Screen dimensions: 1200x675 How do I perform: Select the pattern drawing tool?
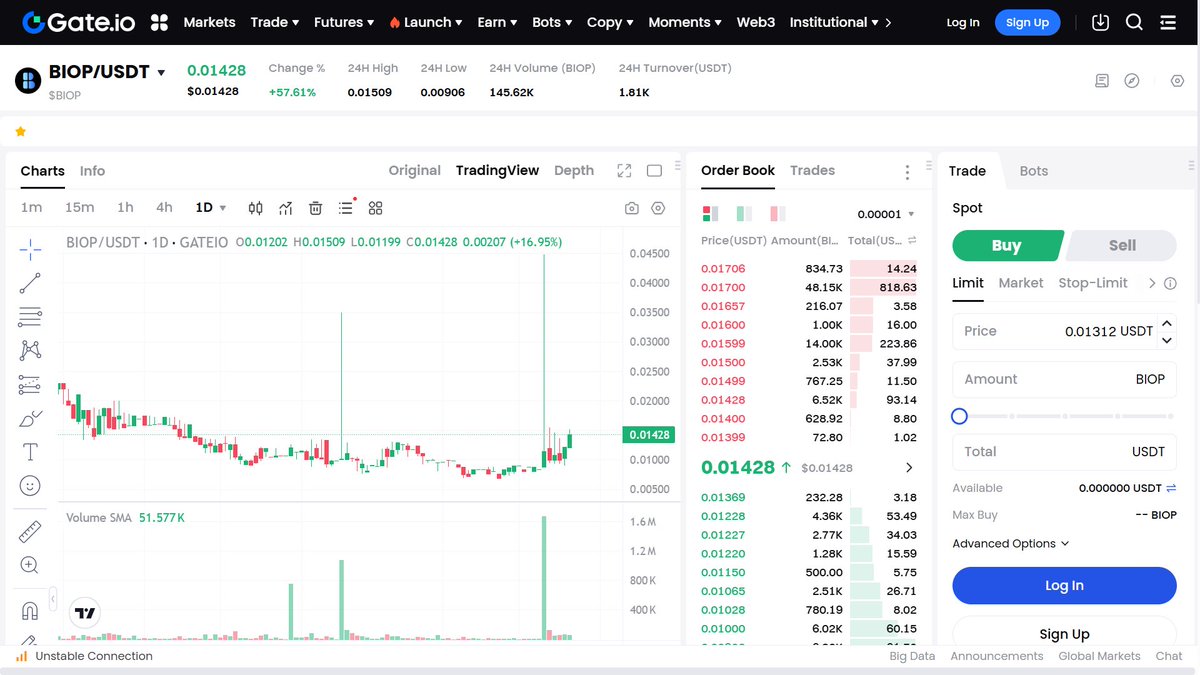(x=30, y=350)
